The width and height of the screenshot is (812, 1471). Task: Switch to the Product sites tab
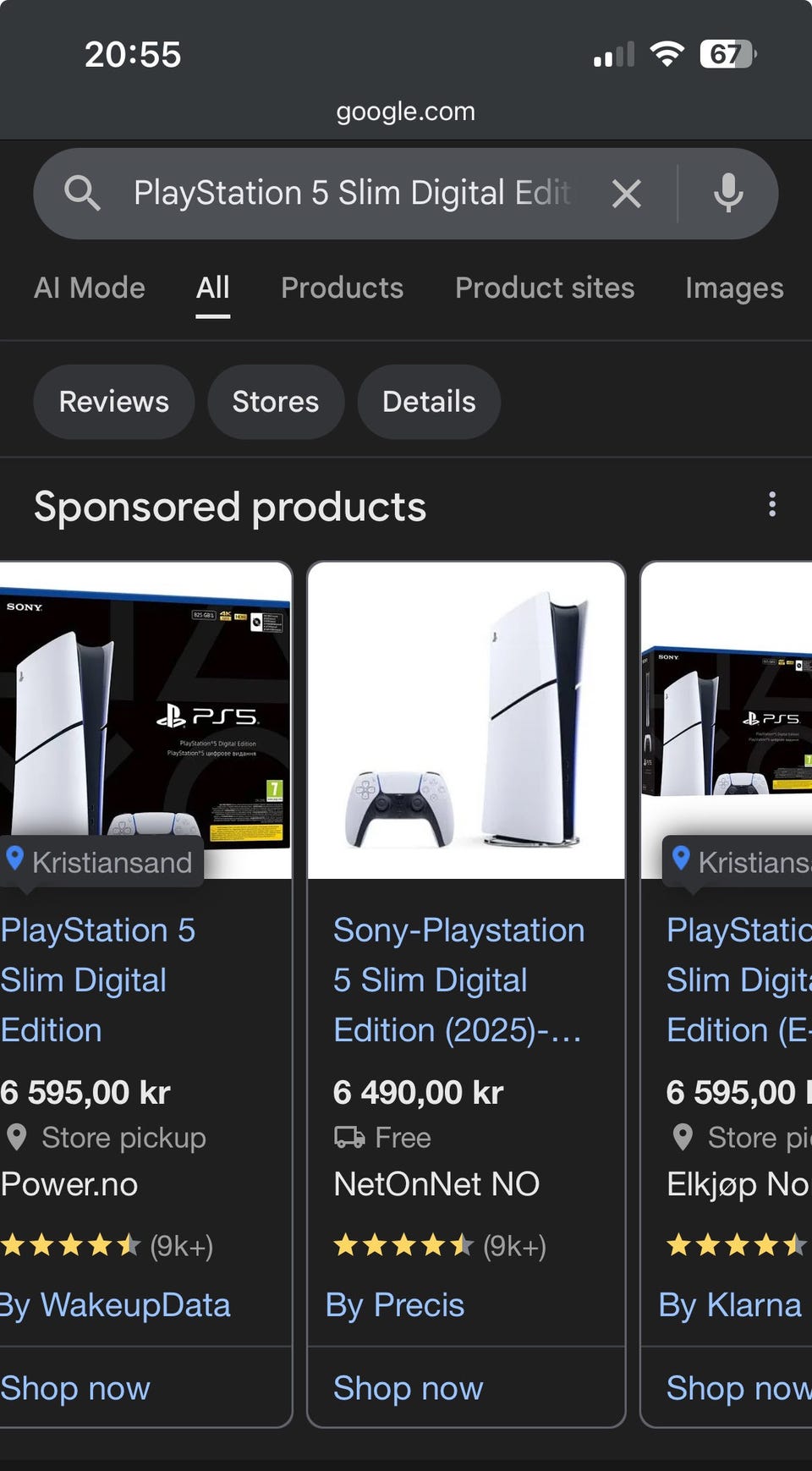[x=544, y=288]
